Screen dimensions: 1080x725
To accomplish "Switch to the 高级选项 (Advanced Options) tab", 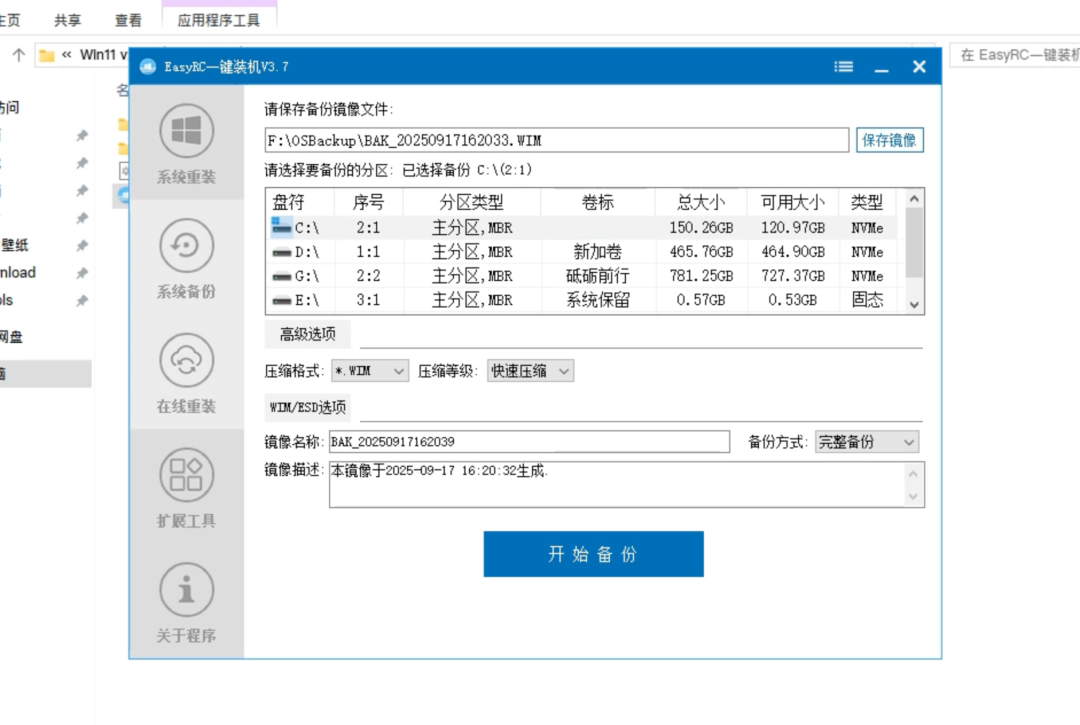I will [x=308, y=335].
